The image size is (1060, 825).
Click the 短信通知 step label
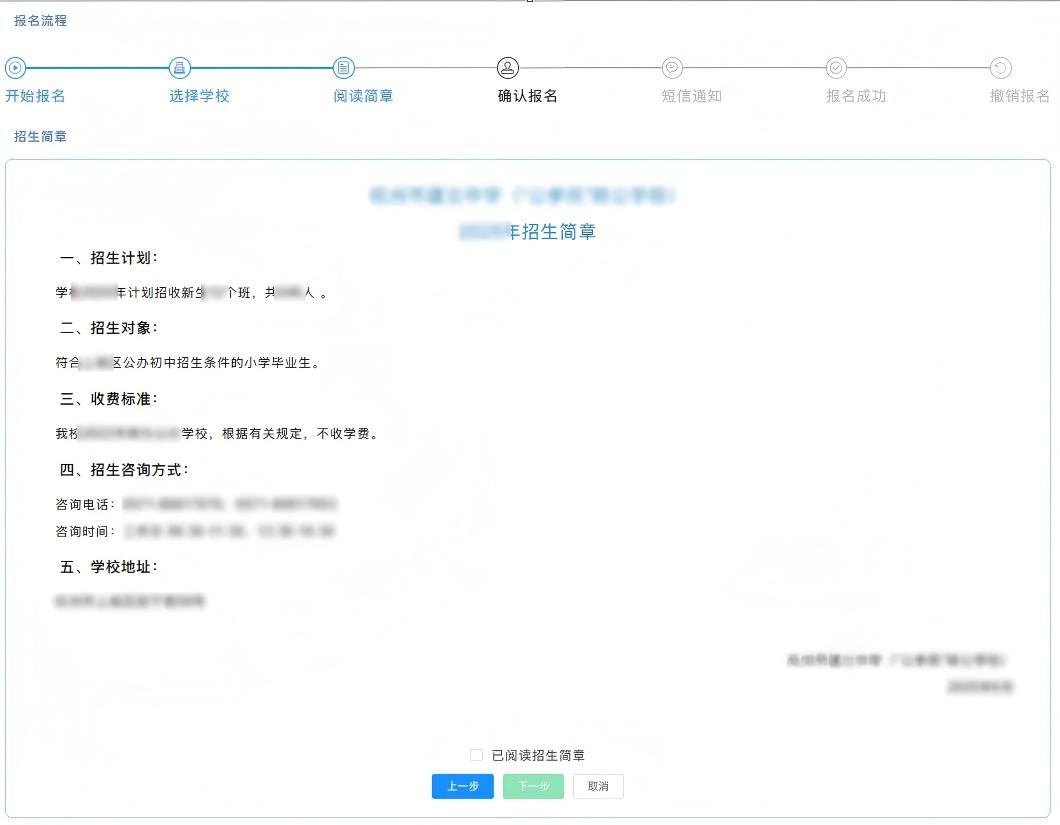[691, 96]
